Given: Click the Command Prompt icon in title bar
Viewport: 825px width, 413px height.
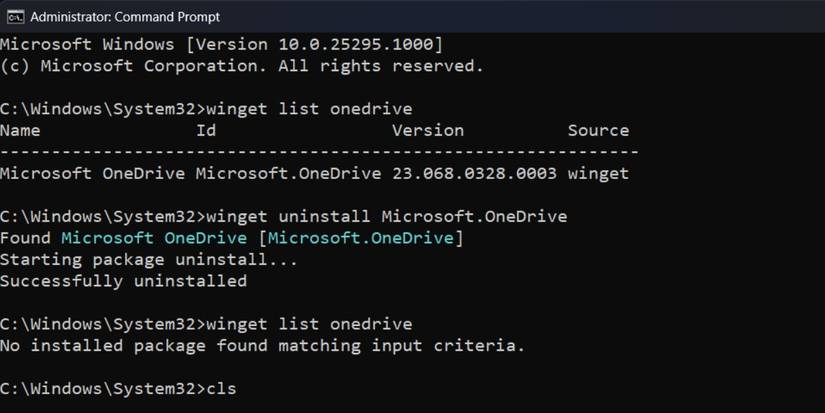Looking at the screenshot, I should point(15,16).
